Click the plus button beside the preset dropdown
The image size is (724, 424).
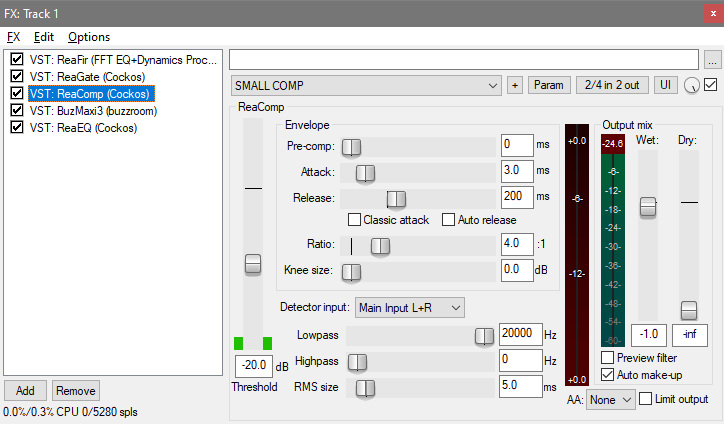point(515,86)
